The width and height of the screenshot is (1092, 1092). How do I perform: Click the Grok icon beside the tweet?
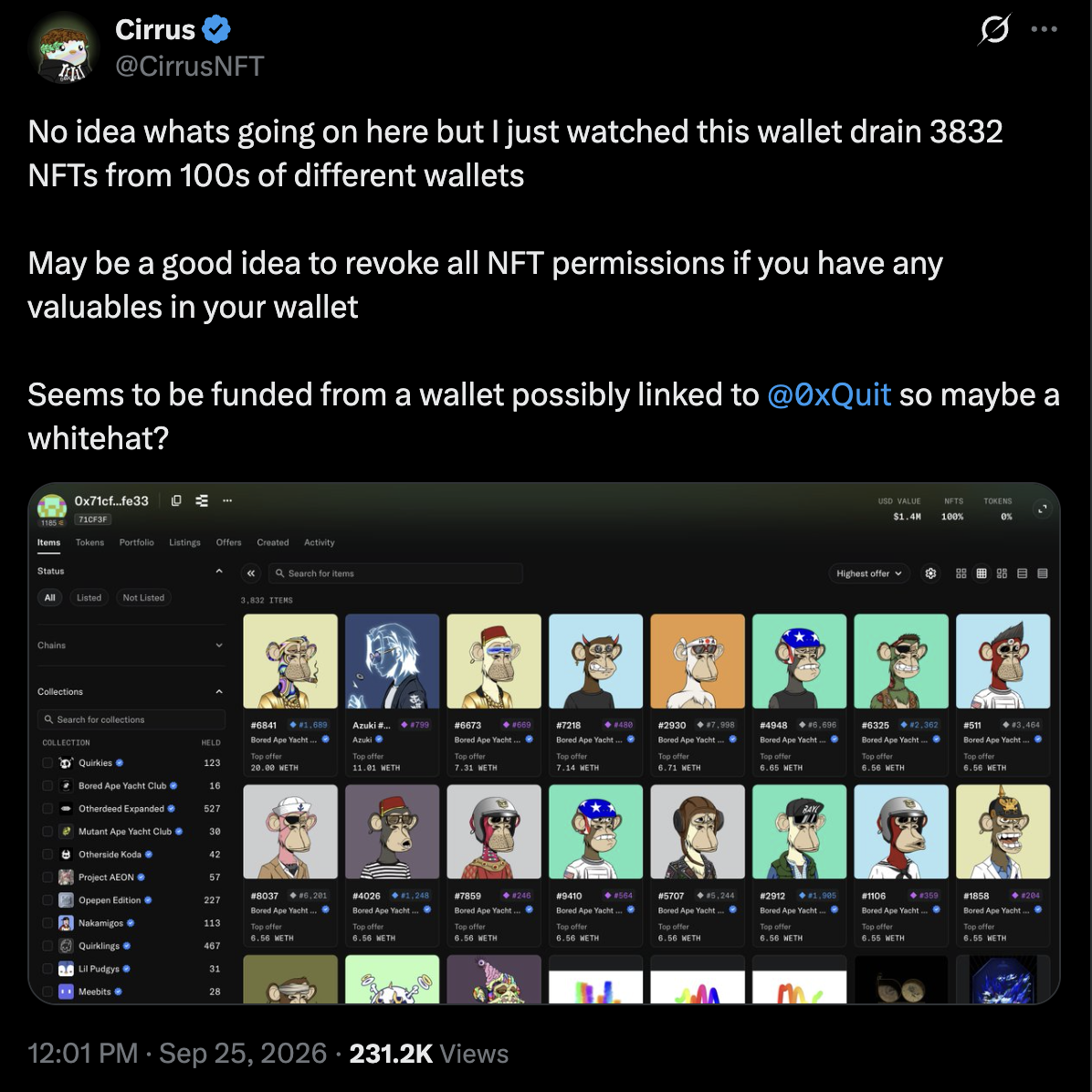[994, 29]
